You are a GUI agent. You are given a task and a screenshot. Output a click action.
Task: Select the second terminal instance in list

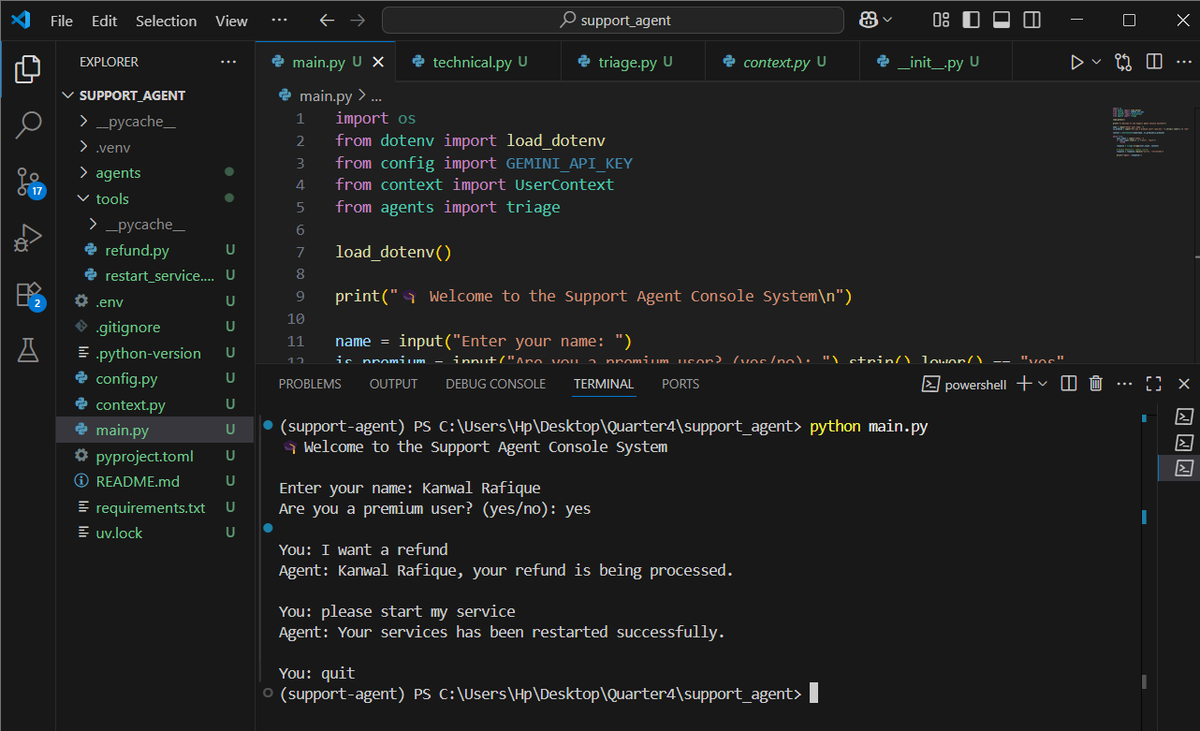click(x=1183, y=442)
